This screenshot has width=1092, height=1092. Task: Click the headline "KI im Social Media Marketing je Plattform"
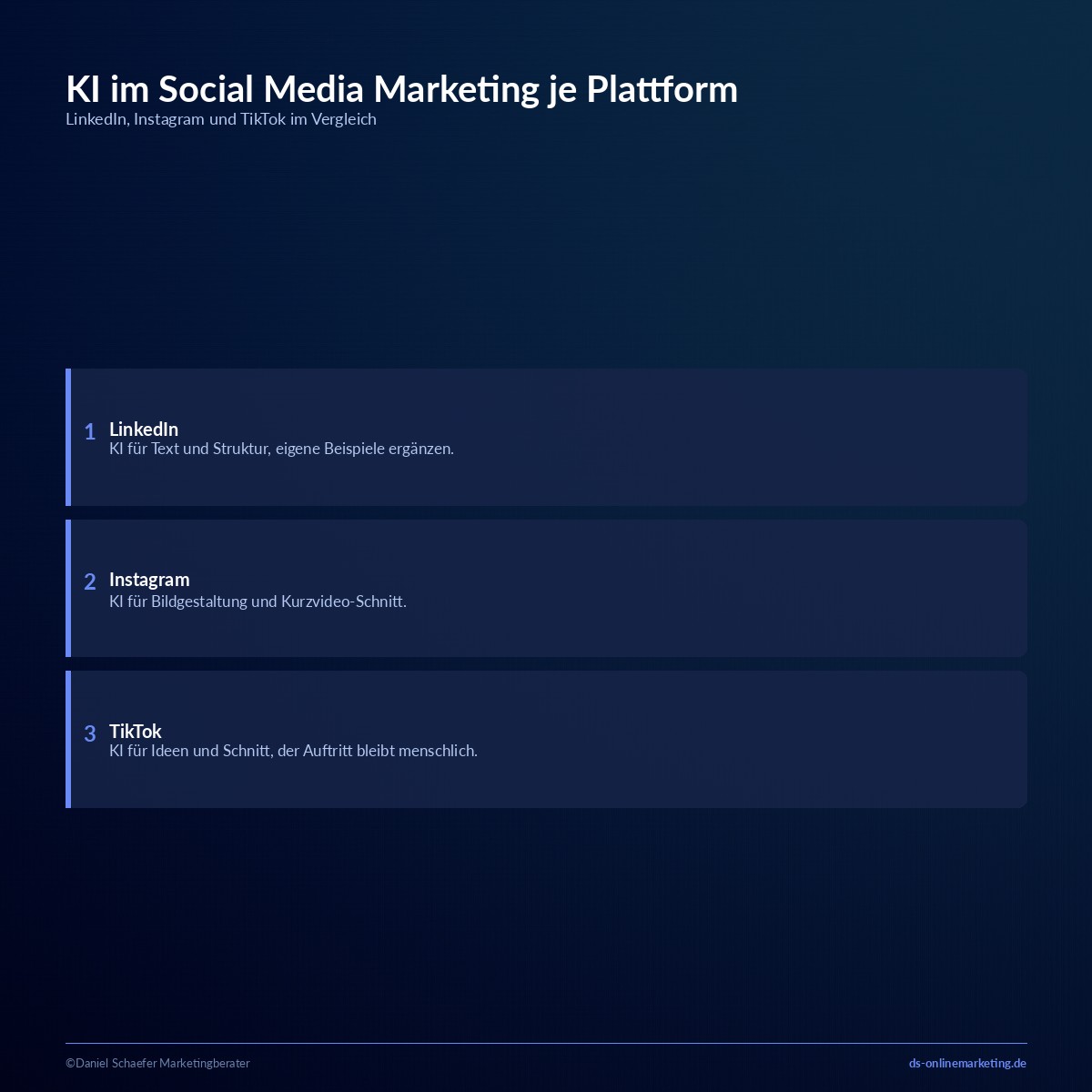(x=401, y=89)
